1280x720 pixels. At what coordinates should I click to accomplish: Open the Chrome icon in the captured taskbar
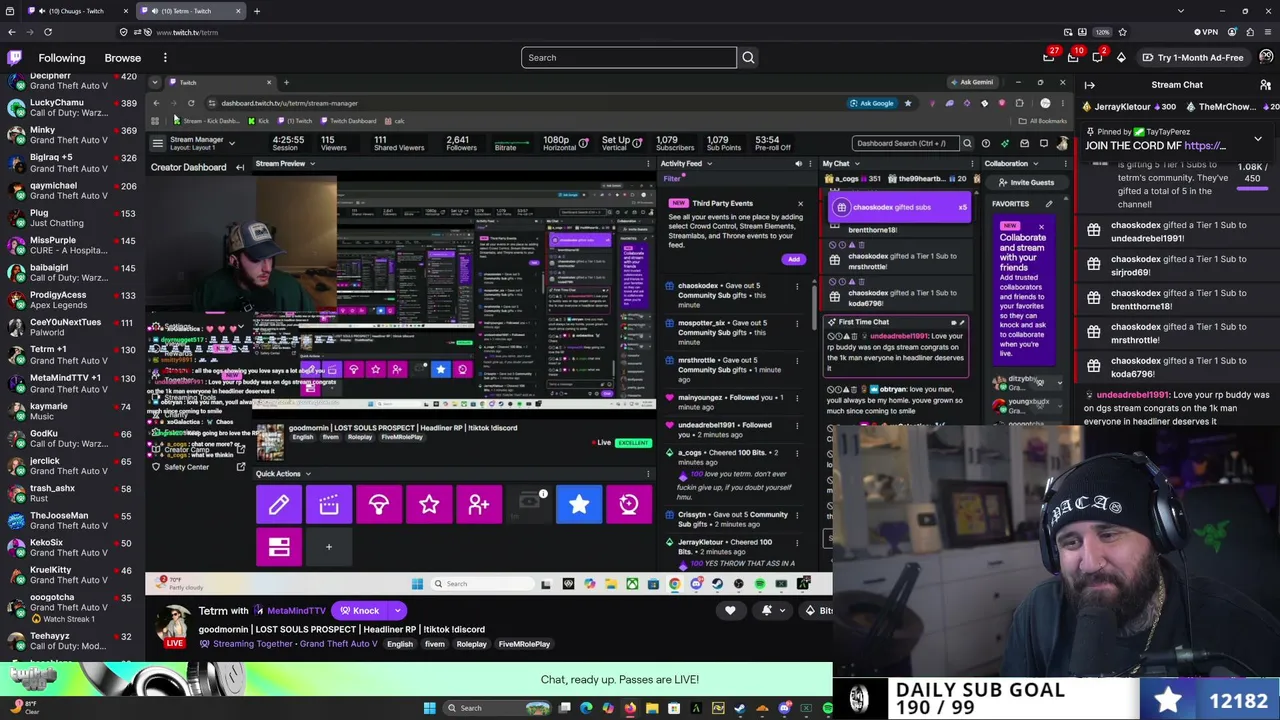(675, 584)
